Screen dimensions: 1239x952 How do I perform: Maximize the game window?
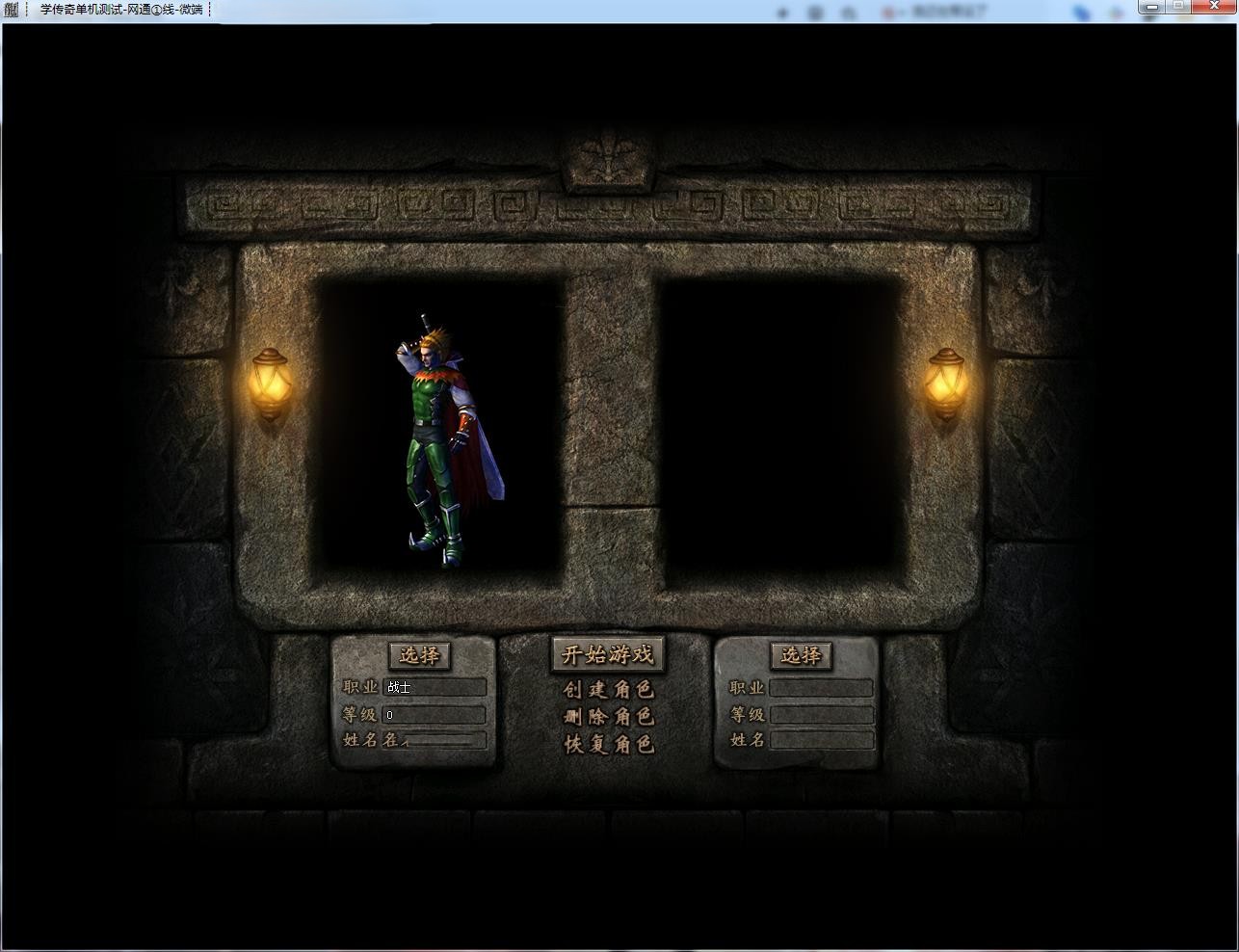click(x=1178, y=7)
